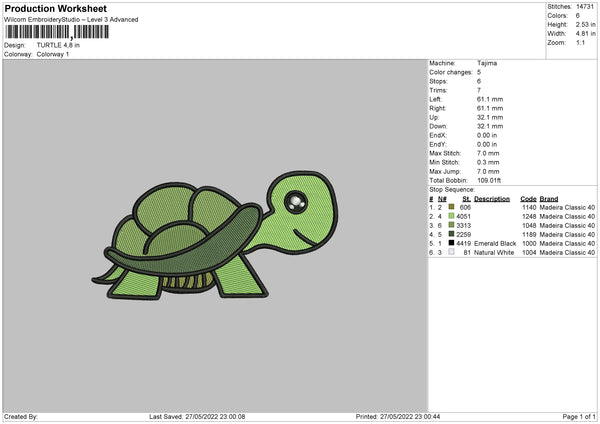Click the Last Saved timestamp
The height and width of the screenshot is (424, 600).
(x=197, y=416)
